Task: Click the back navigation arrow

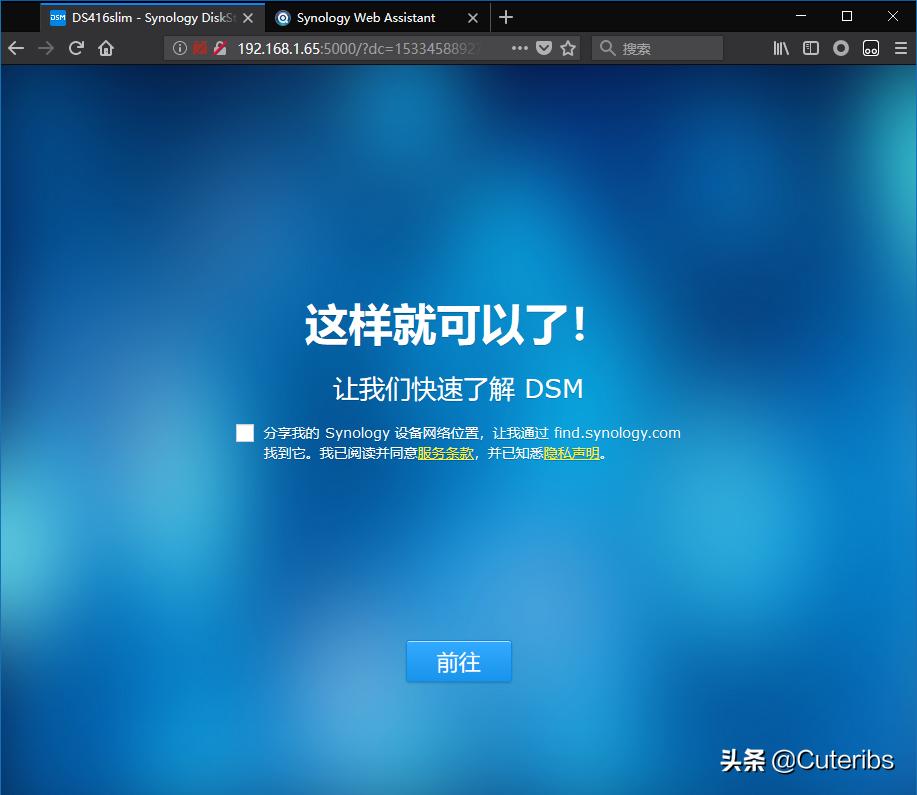Action: click(x=16, y=47)
